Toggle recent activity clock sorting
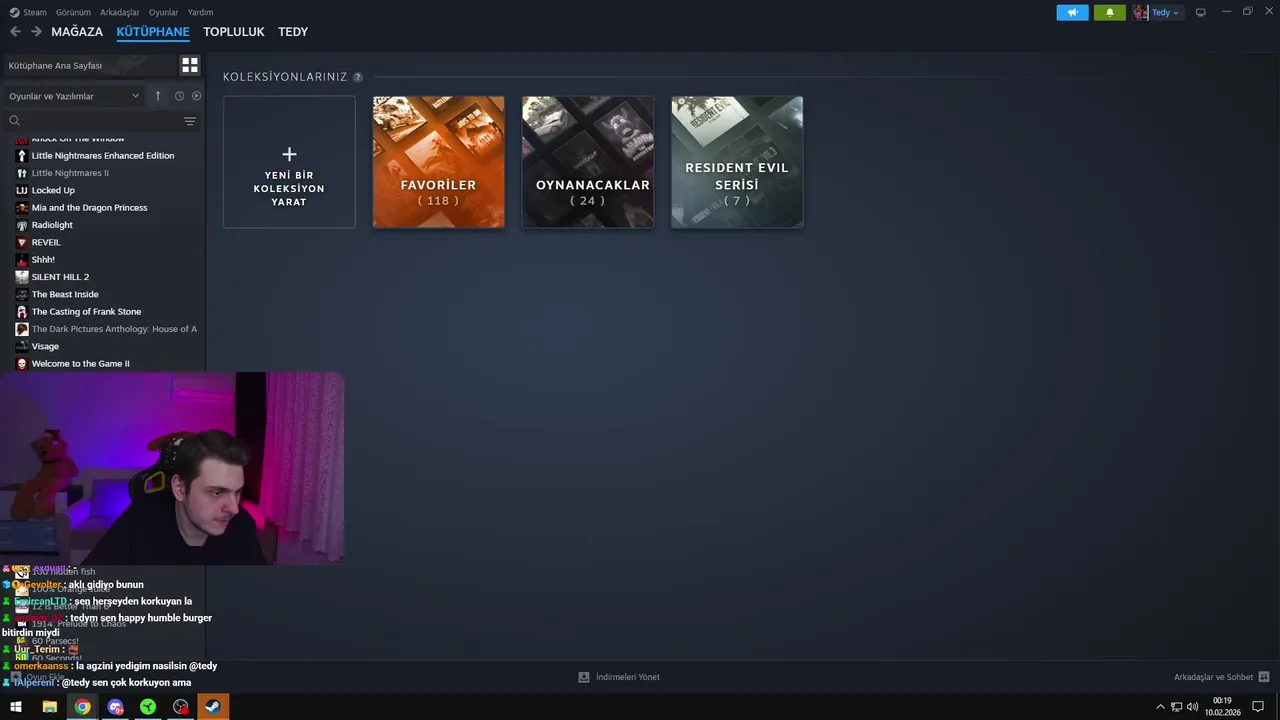 tap(179, 96)
